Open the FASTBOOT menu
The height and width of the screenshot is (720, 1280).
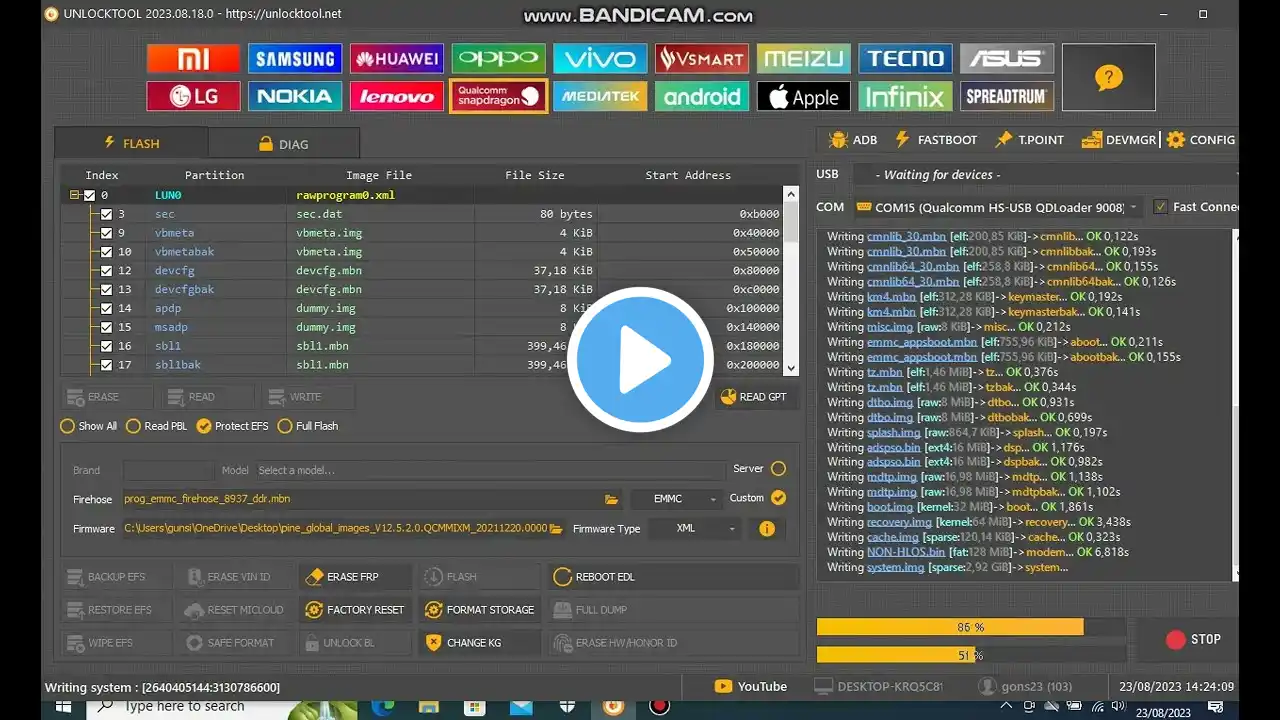(936, 140)
